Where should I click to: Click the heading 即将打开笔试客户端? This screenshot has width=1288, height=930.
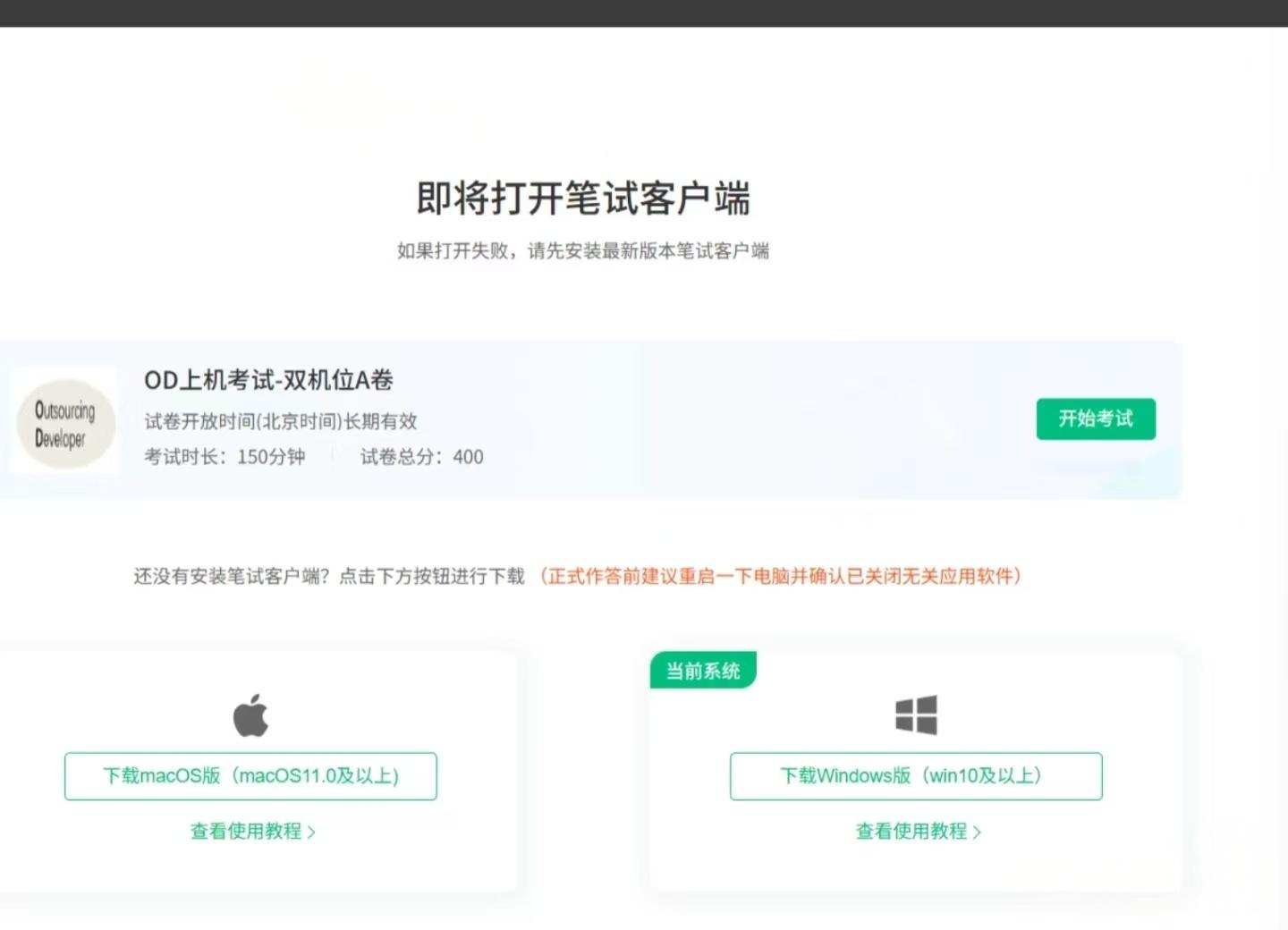[583, 199]
